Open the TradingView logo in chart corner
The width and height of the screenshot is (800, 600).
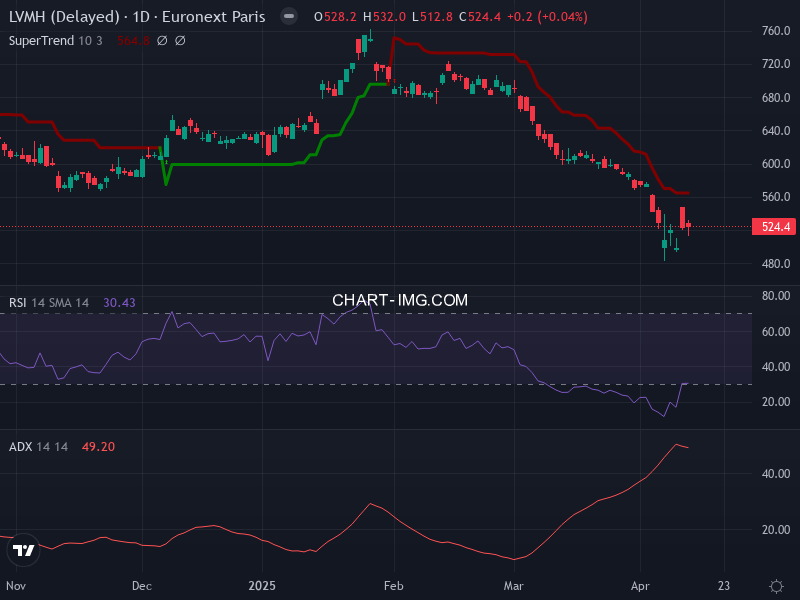click(23, 550)
